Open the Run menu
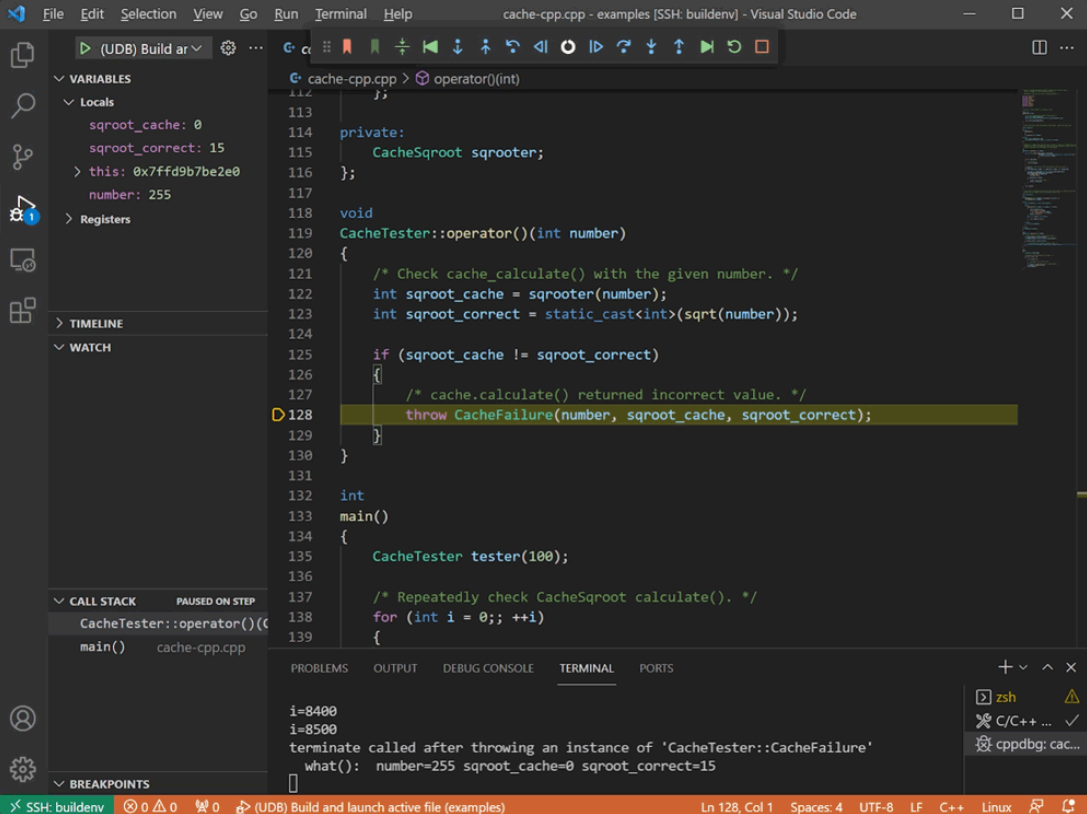Image resolution: width=1087 pixels, height=814 pixels. point(286,14)
